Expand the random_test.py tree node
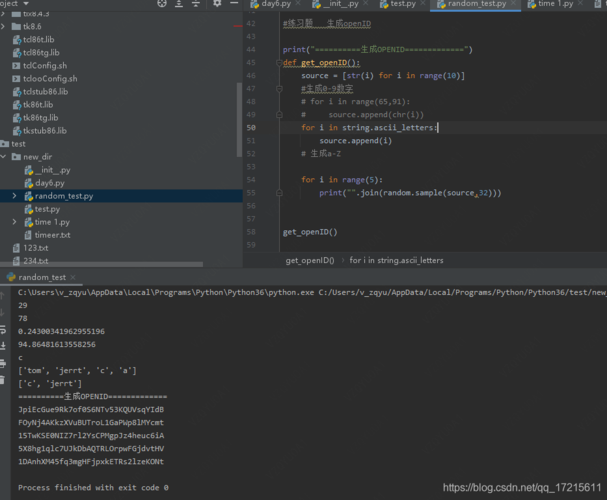 [x=15, y=196]
